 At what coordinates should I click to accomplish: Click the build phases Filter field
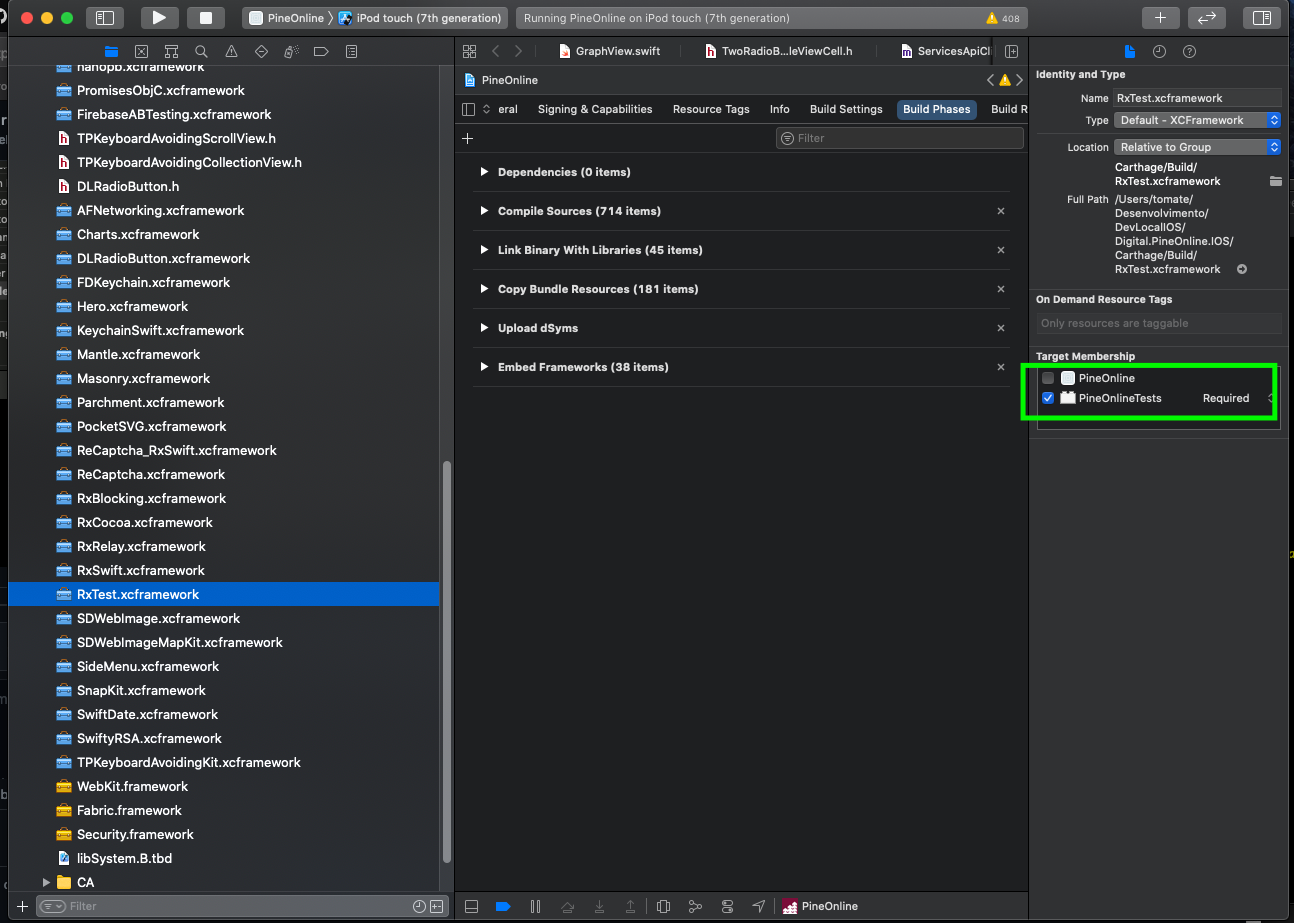coord(899,138)
